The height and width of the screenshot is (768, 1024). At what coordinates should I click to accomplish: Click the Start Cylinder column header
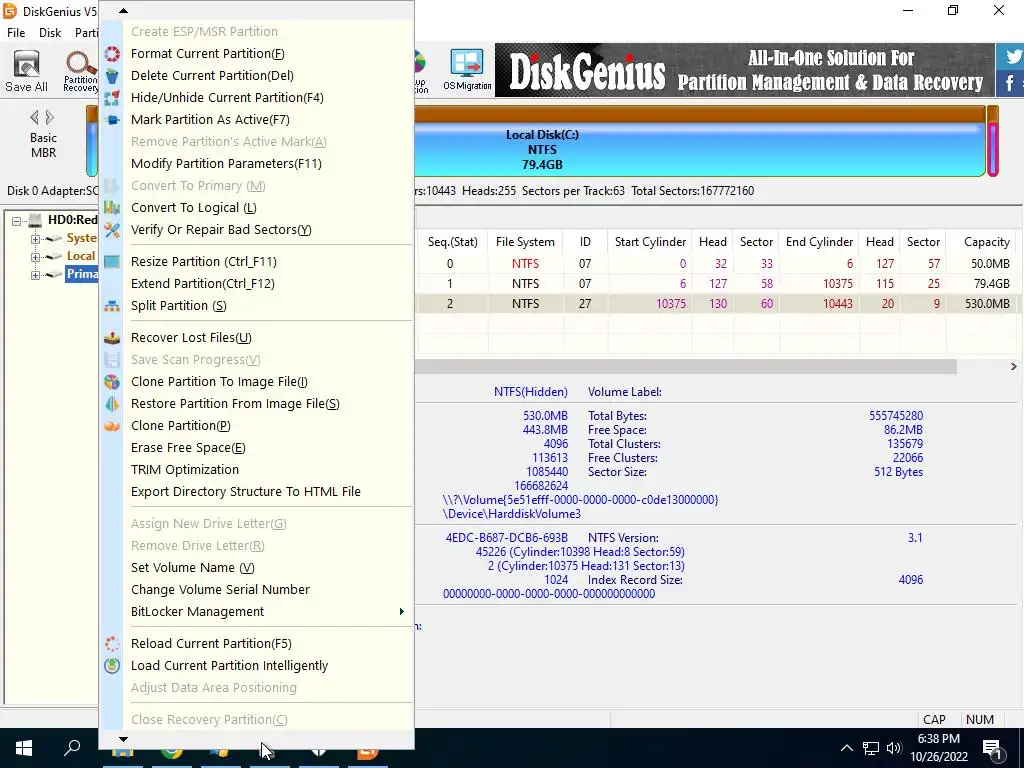tap(650, 242)
